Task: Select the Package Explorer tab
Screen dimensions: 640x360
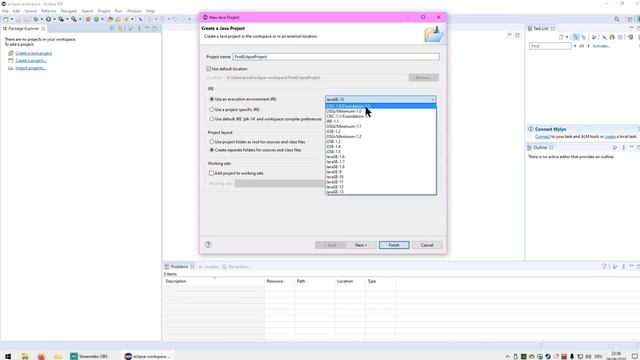Action: (24, 29)
